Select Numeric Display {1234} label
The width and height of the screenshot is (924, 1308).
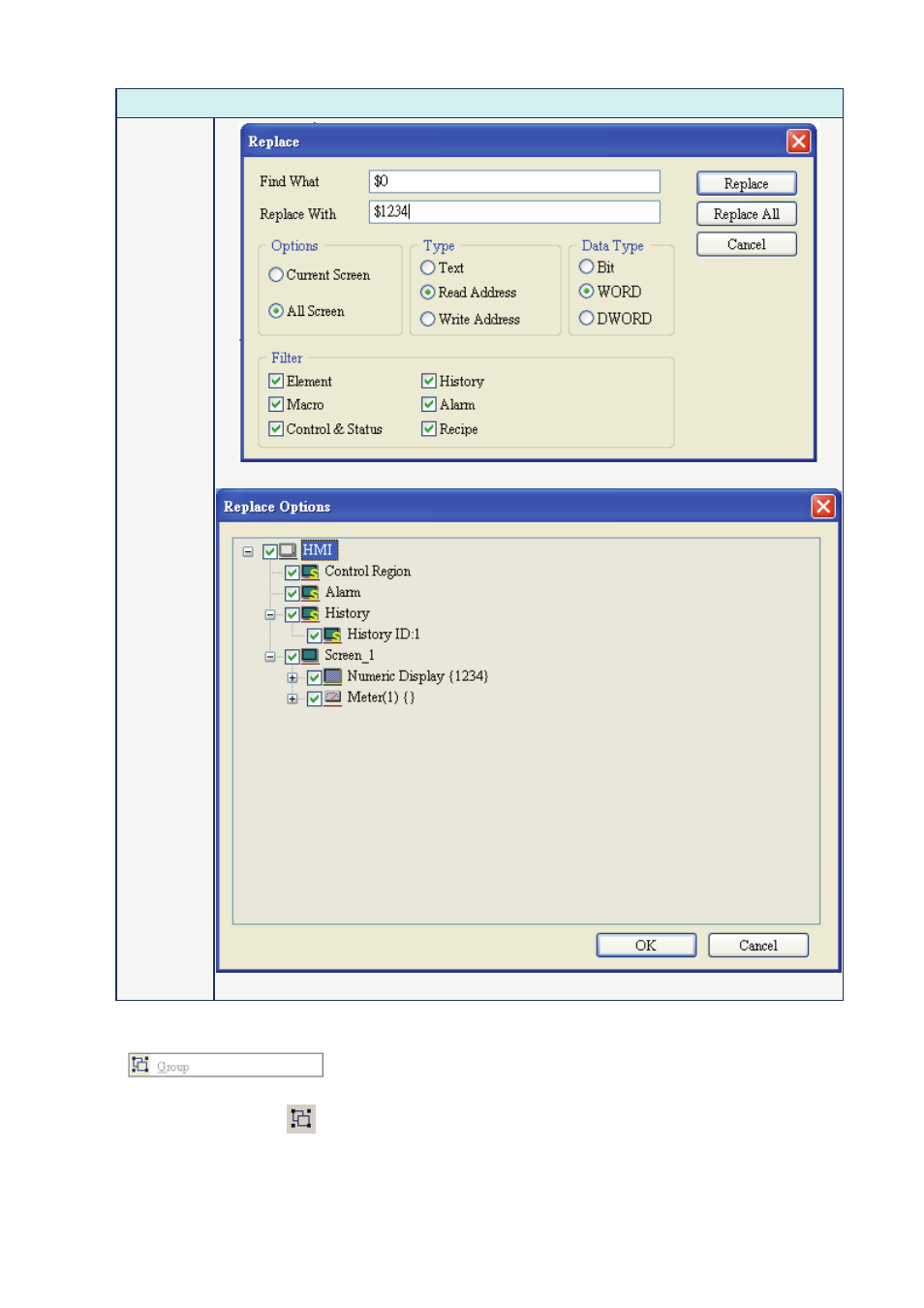click(418, 676)
